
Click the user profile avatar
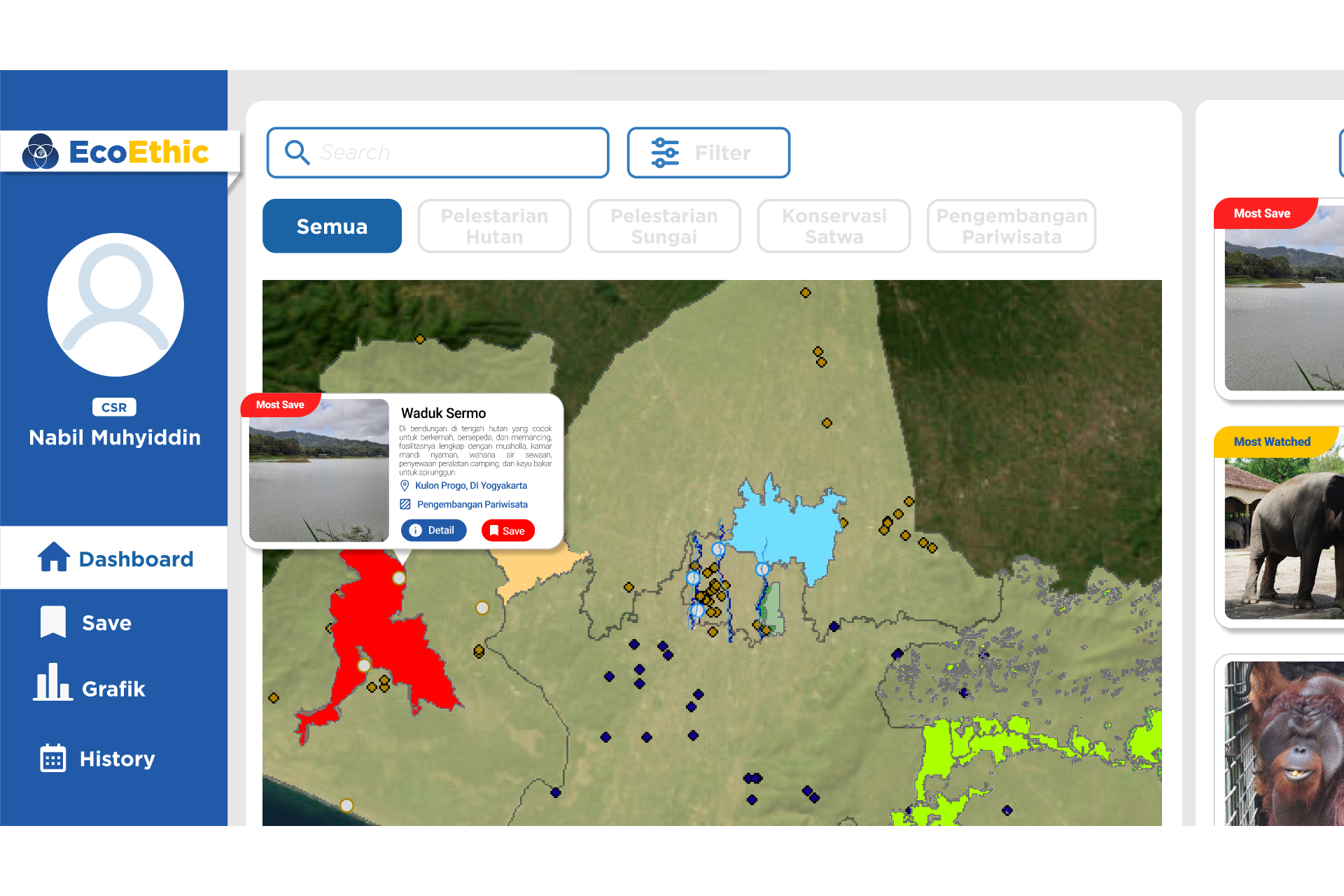tap(115, 304)
